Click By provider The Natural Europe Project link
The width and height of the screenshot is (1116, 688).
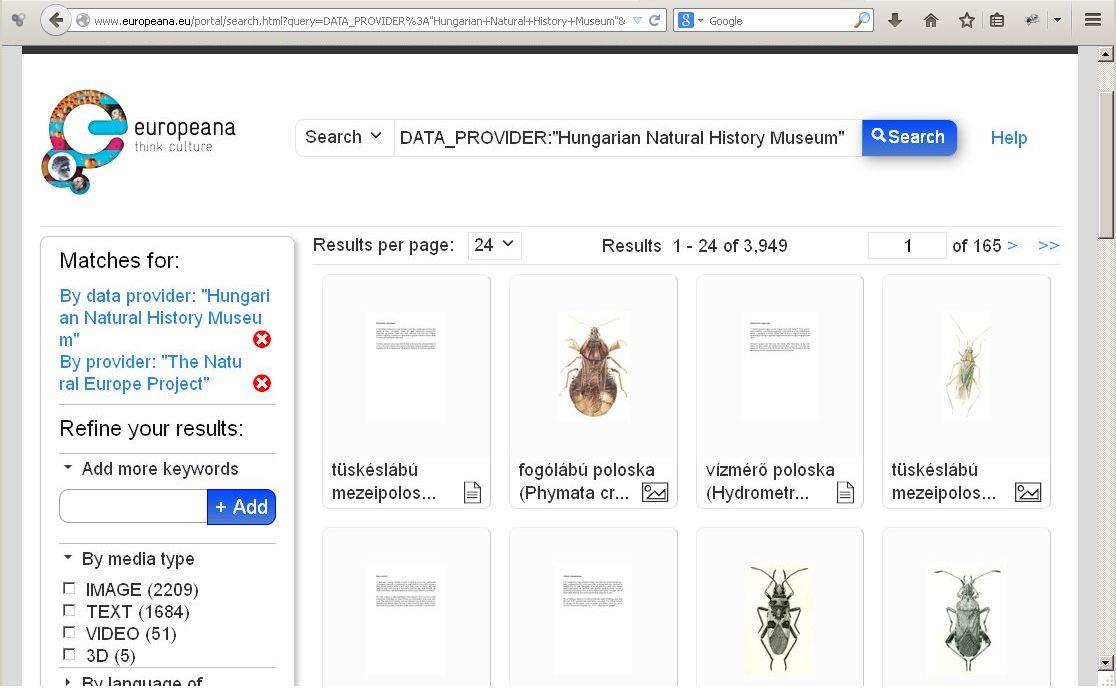(x=150, y=373)
